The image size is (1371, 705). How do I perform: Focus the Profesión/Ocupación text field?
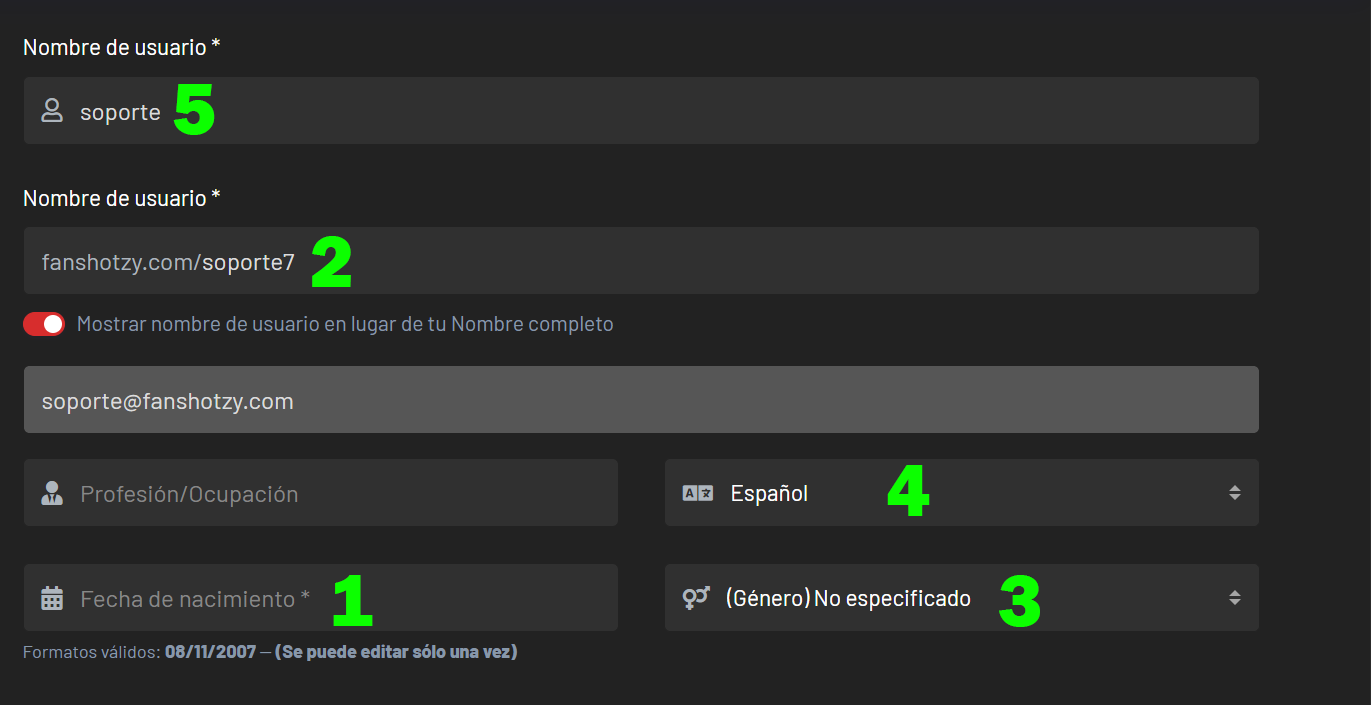(321, 493)
